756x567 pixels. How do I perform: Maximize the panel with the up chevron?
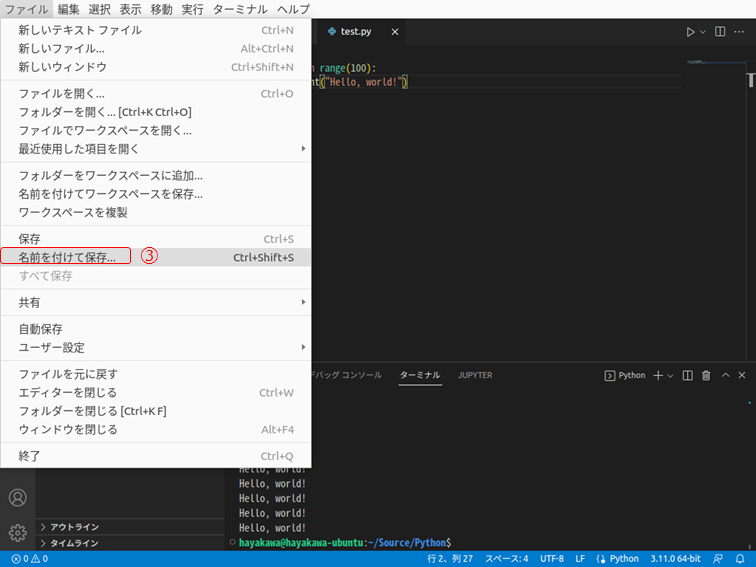pos(724,375)
